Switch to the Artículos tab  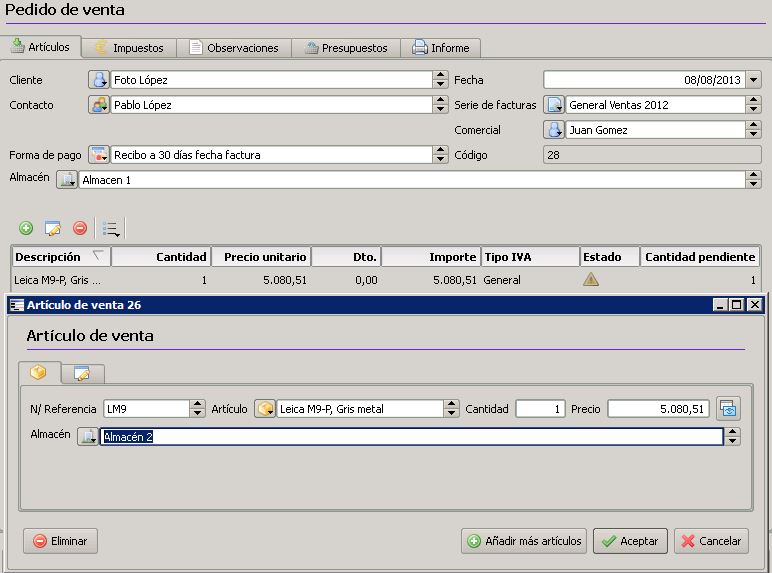point(41,47)
